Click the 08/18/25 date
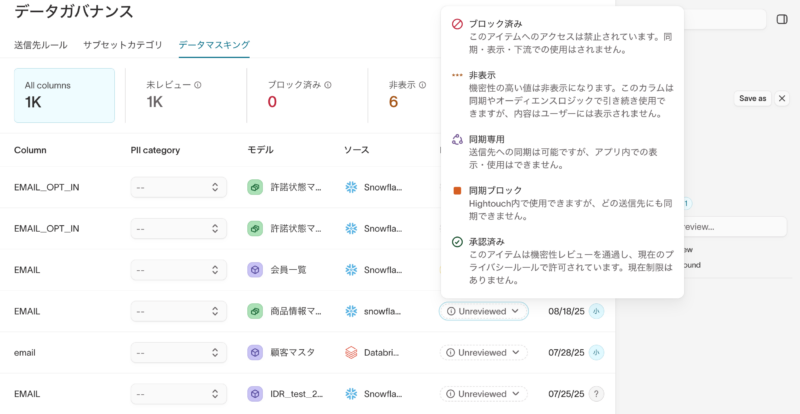Viewport: 800px width, 414px height. click(566, 311)
